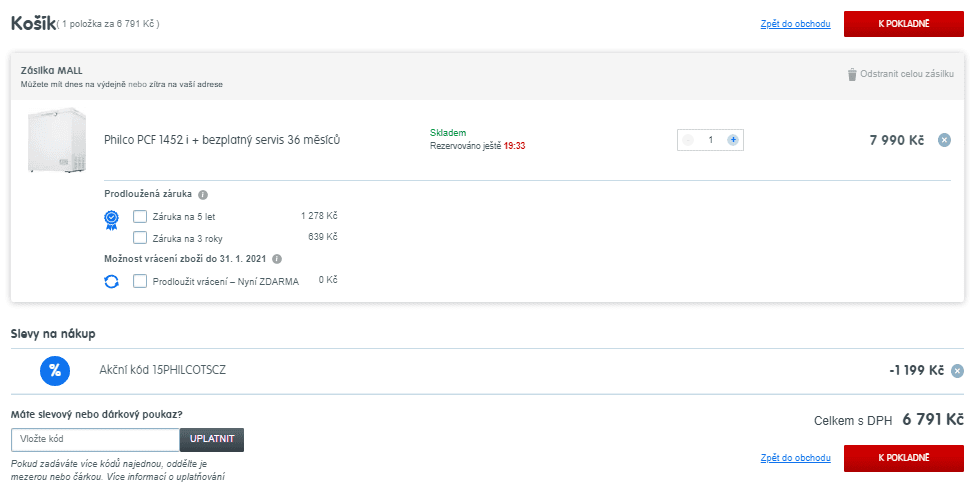Open the Prodloužená záruka info icon
This screenshot has width=976, height=483.
202,195
